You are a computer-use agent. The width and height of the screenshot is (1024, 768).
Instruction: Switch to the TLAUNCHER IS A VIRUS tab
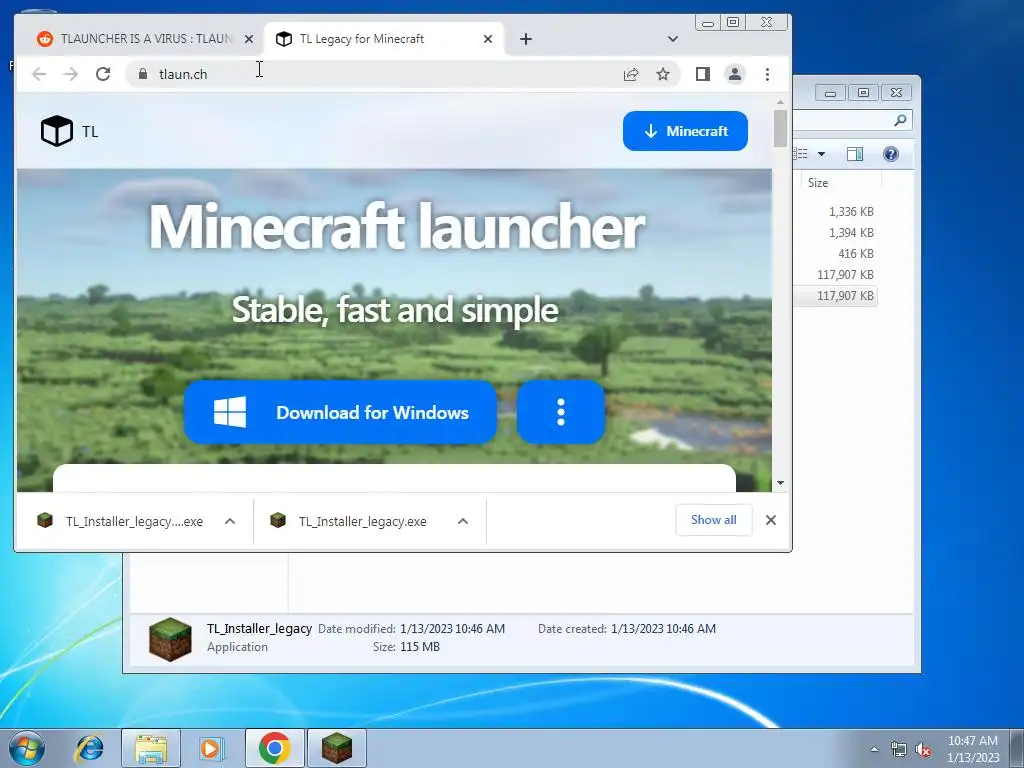(x=145, y=39)
